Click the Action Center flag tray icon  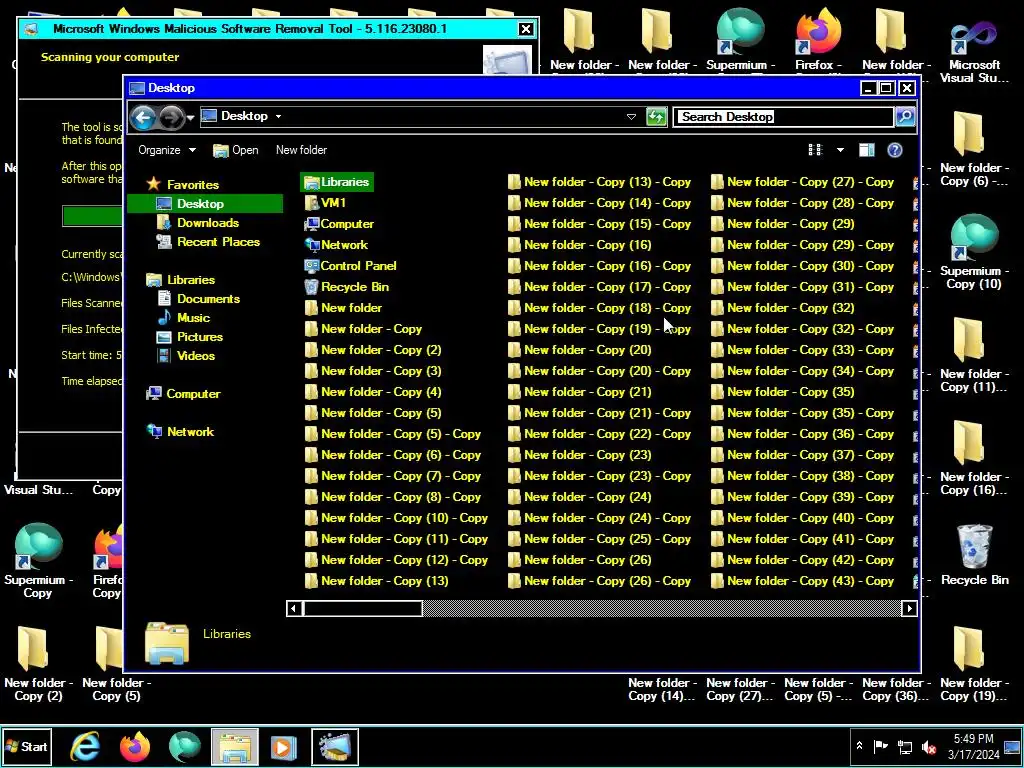[x=880, y=746]
